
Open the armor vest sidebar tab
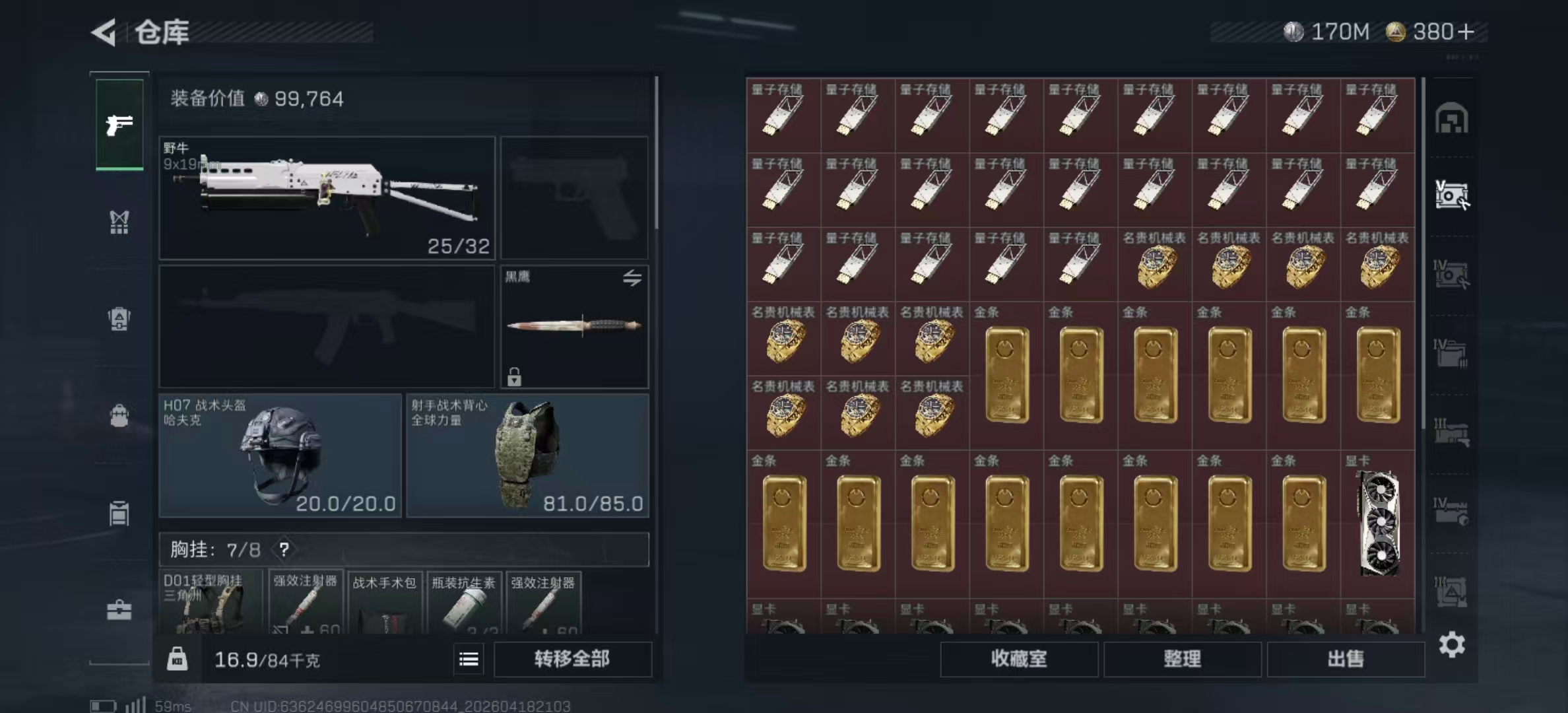point(119,222)
